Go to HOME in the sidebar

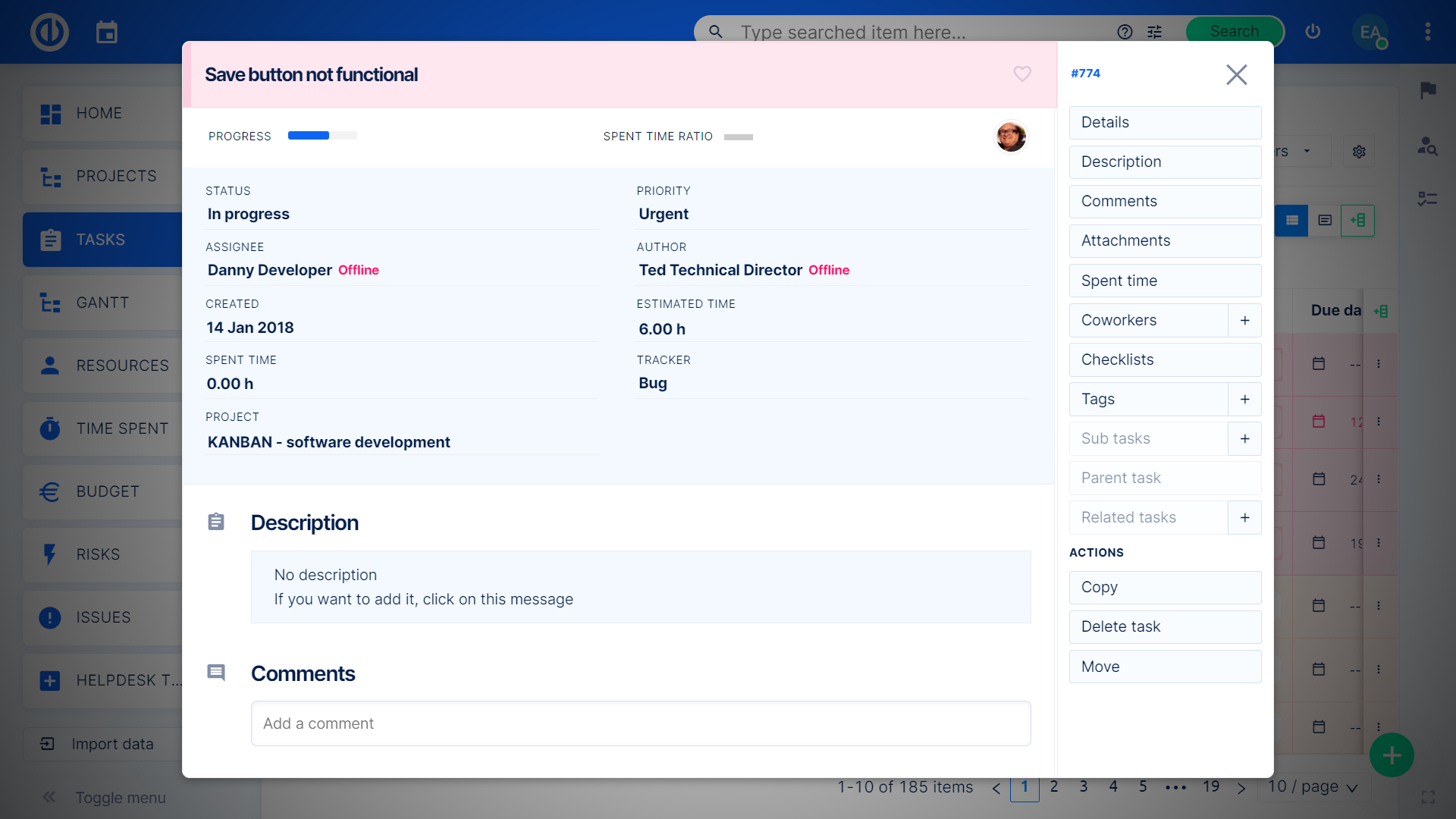[x=102, y=114]
